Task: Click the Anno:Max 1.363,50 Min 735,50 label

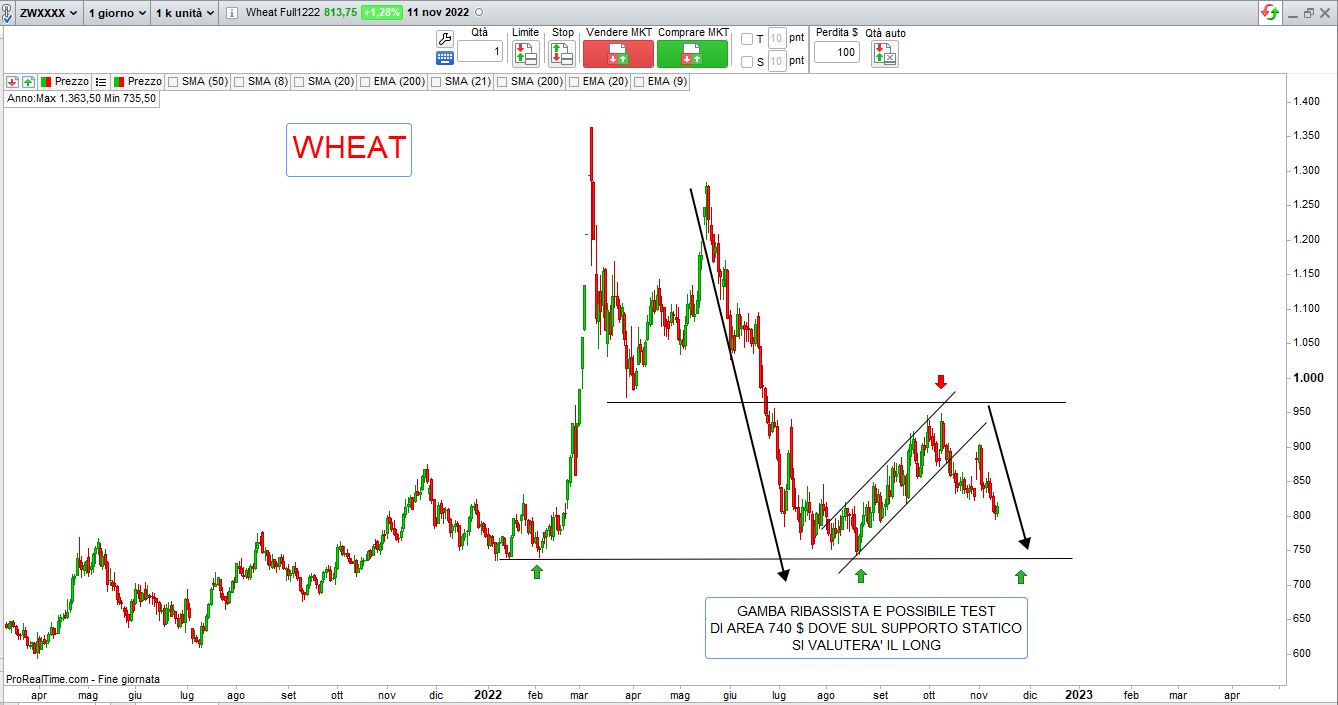Action: pos(82,98)
